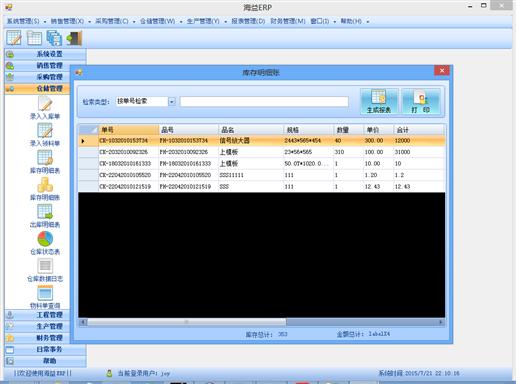Image resolution: width=516 pixels, height=384 pixels.
Task: Click the PN-2032010092326 cell
Action: coord(189,152)
